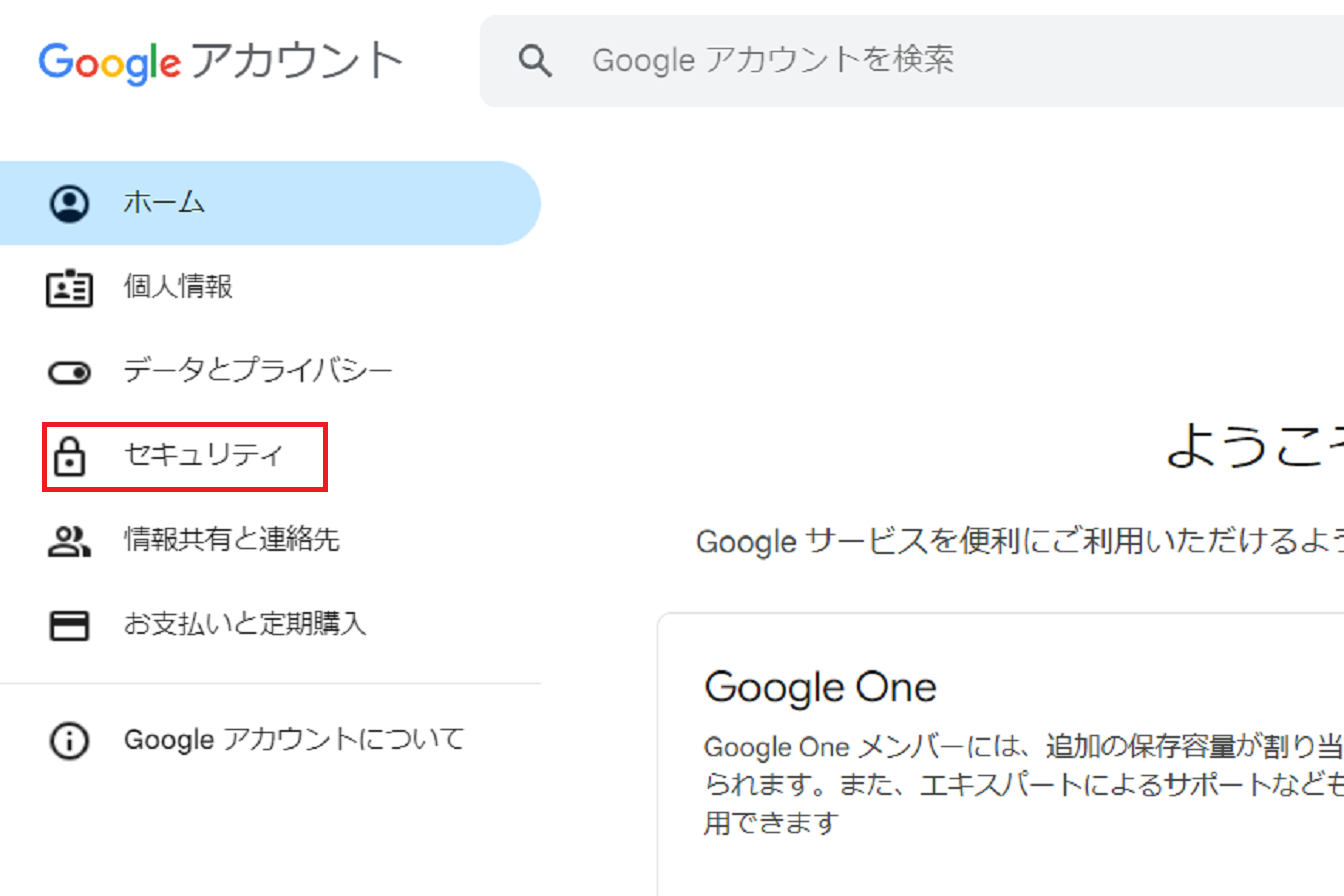Click the Home profile icon in sidebar
Screen dimensions: 1344x896
tap(69, 203)
